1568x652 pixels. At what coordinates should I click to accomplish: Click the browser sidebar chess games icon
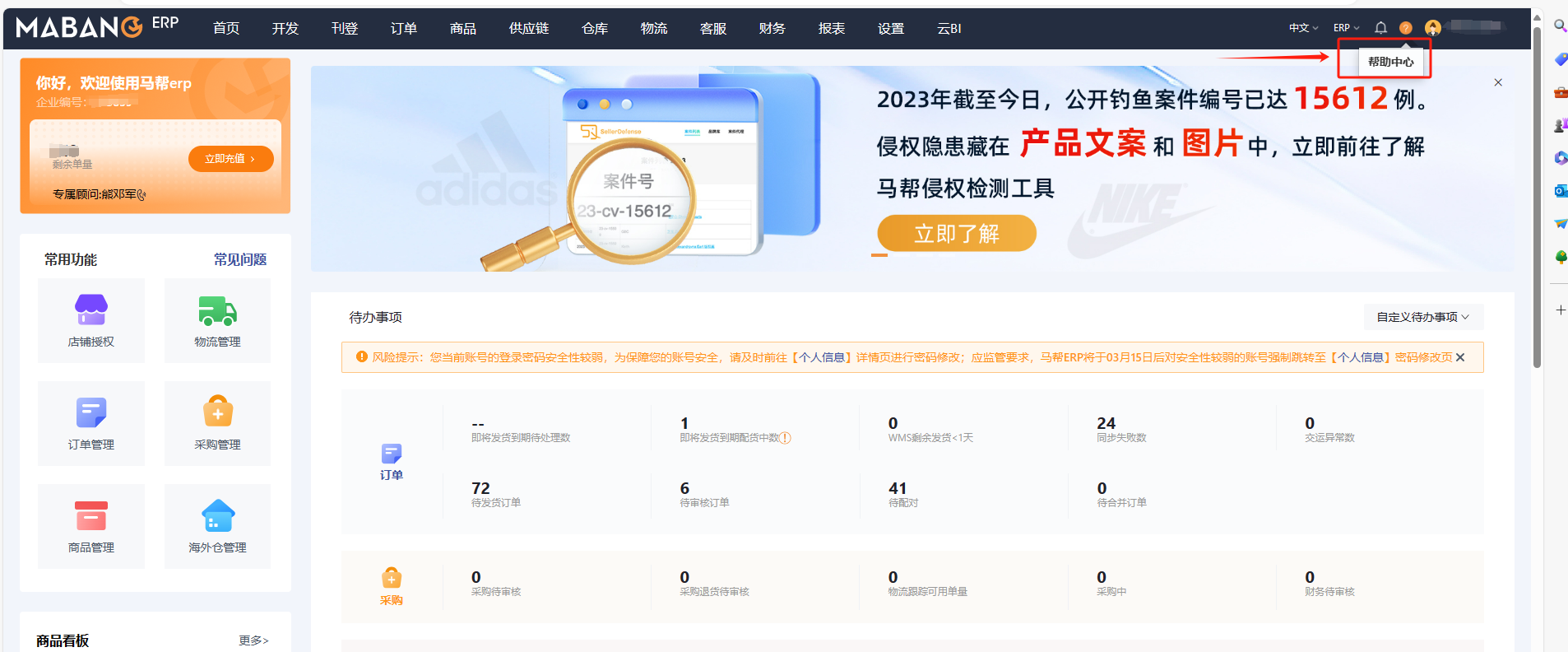click(x=1560, y=125)
